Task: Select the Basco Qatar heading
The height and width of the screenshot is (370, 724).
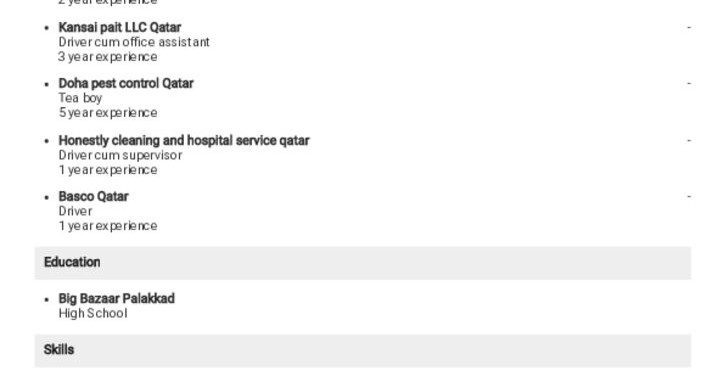Action: point(93,196)
